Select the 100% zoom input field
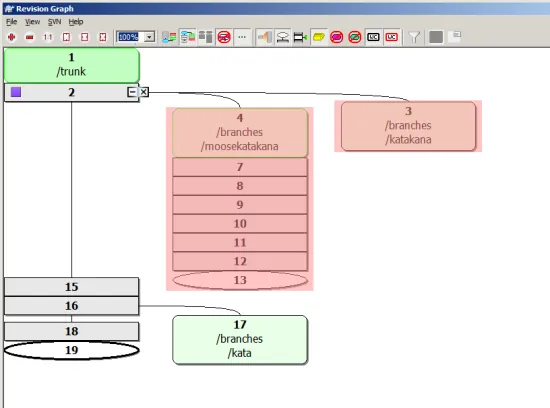 point(130,37)
